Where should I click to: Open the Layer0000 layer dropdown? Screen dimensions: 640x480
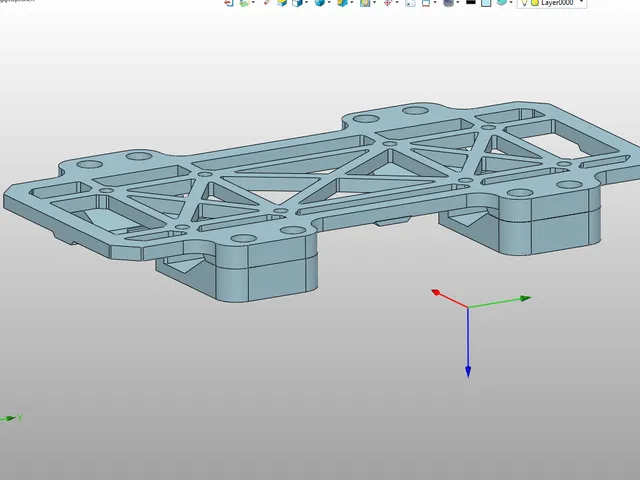point(581,2)
